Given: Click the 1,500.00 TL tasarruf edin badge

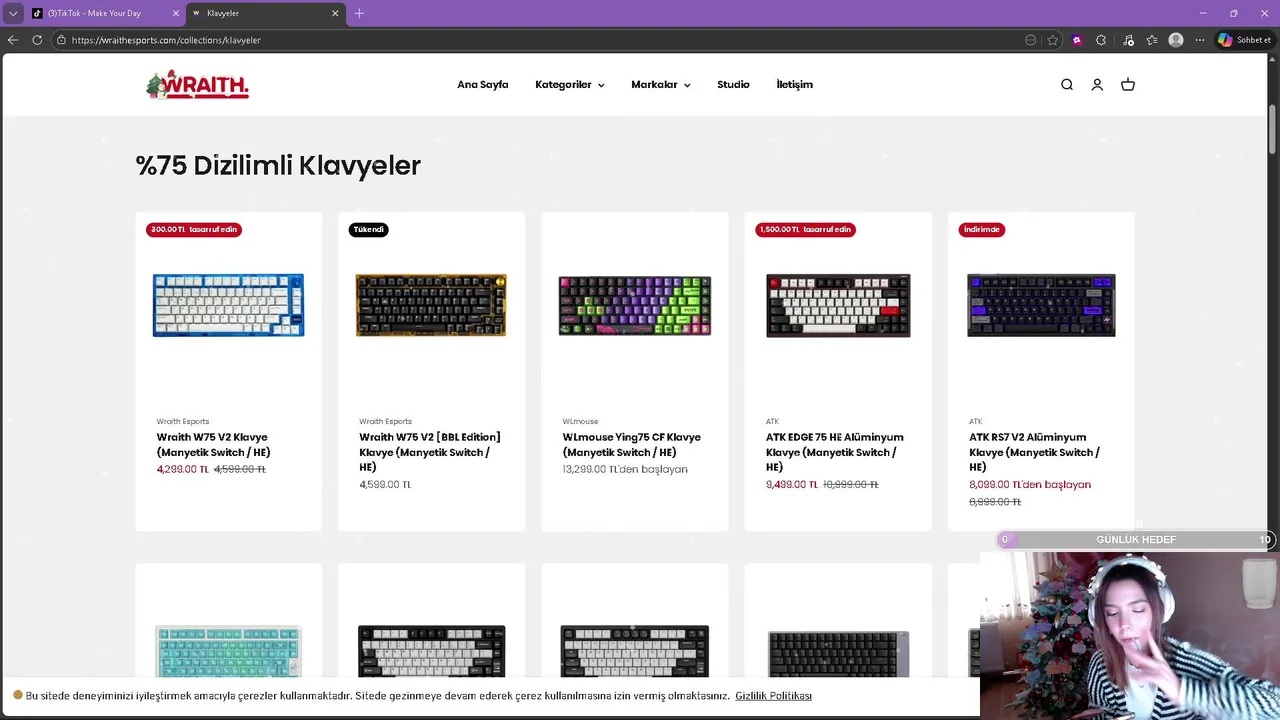Looking at the screenshot, I should (x=805, y=229).
